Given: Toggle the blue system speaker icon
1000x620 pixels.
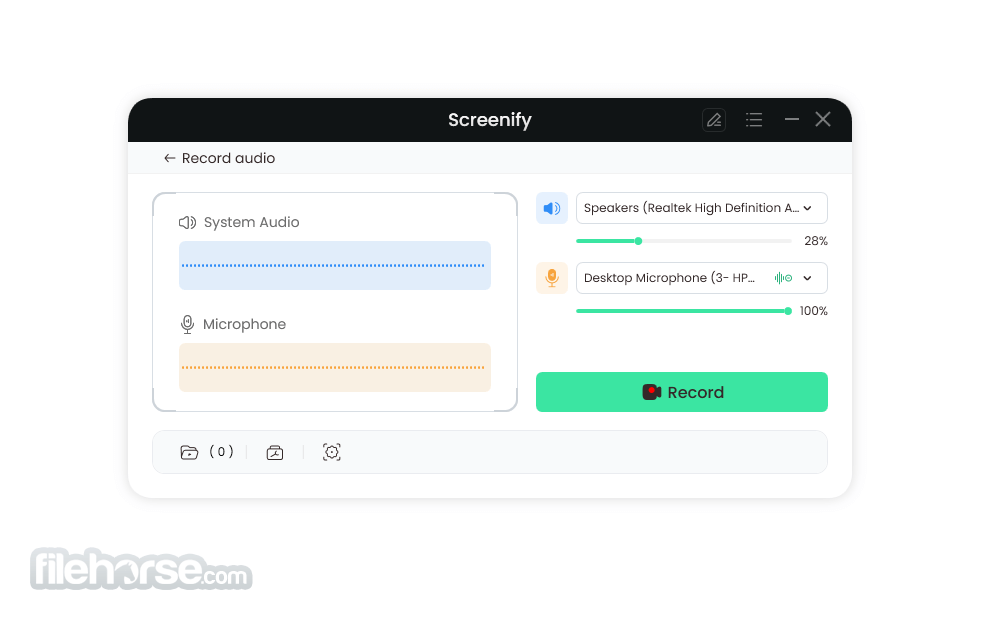Looking at the screenshot, I should click(552, 208).
